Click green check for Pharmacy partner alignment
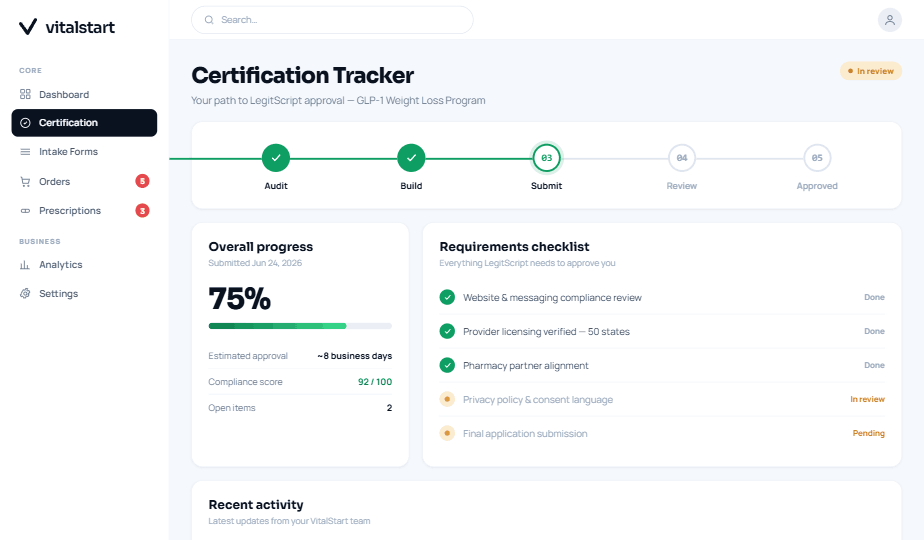 click(447, 366)
